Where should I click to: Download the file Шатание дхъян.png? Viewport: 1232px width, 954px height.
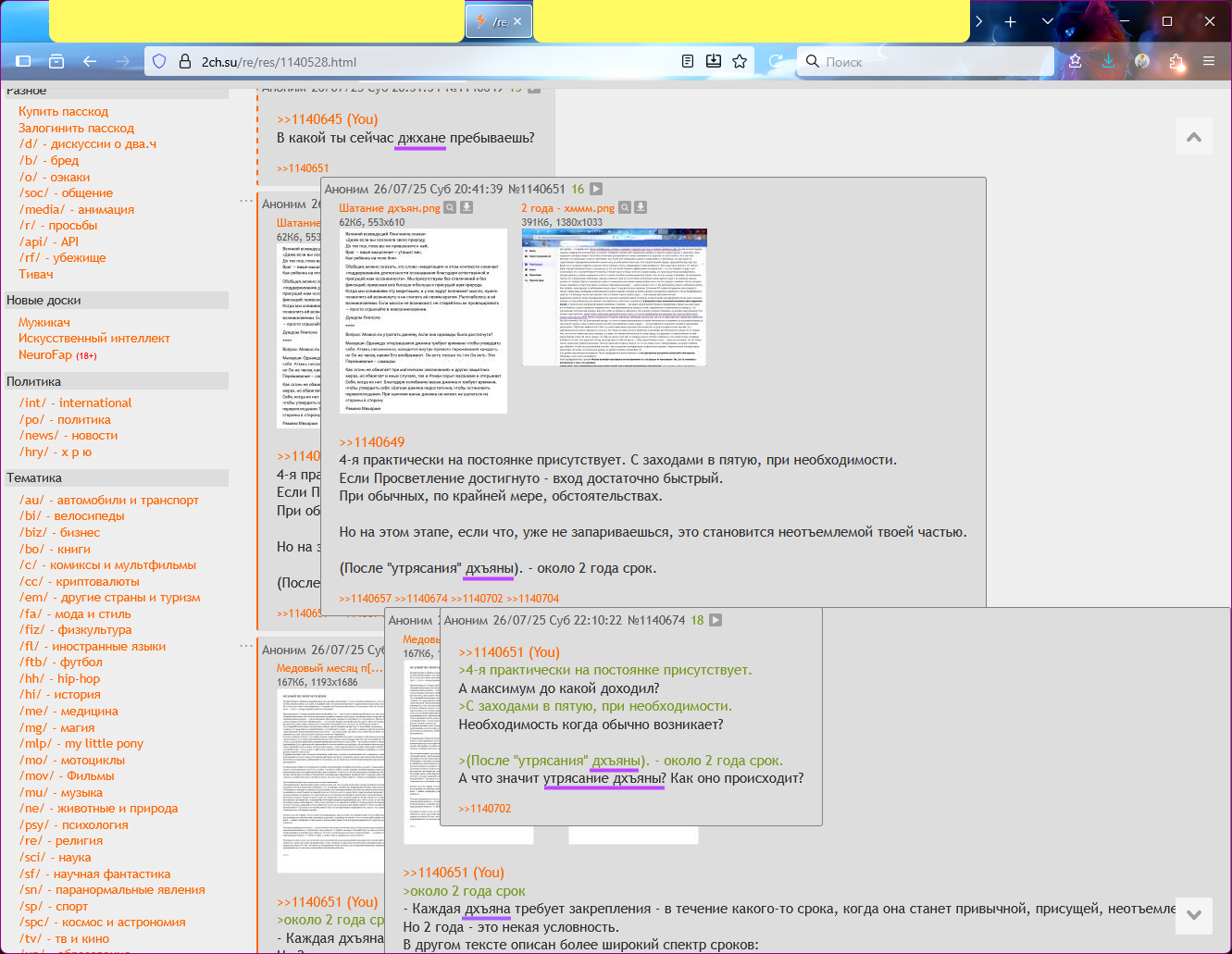click(x=467, y=208)
